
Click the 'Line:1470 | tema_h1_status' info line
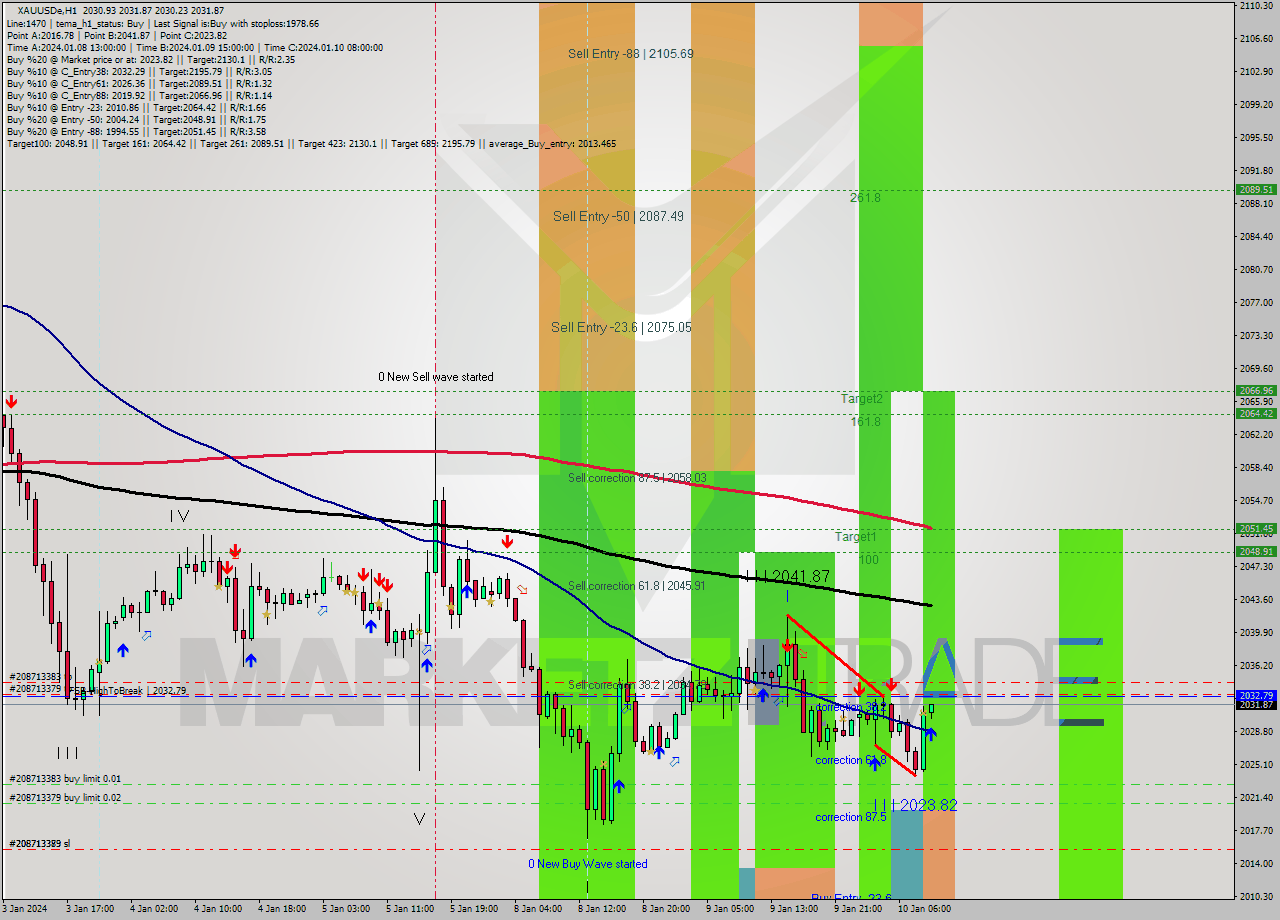[x=163, y=23]
